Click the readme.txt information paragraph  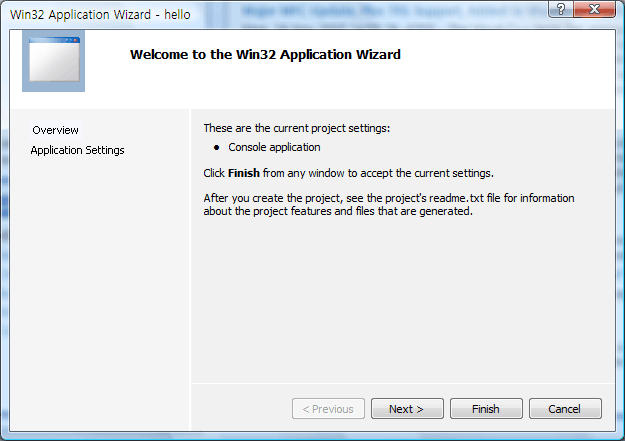click(388, 205)
